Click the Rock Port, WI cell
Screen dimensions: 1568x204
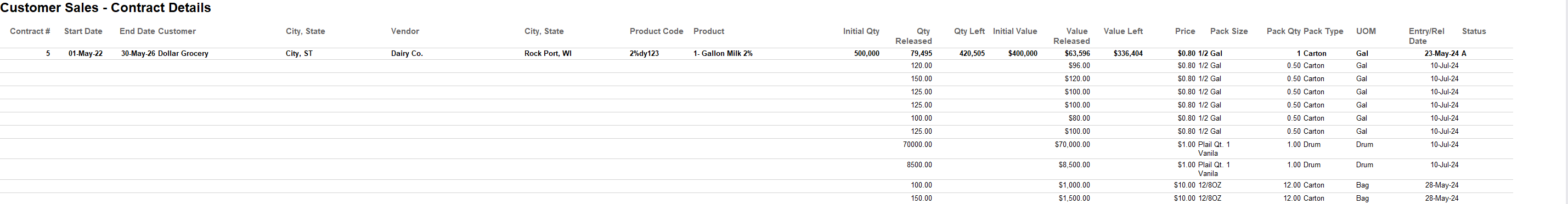[x=548, y=54]
